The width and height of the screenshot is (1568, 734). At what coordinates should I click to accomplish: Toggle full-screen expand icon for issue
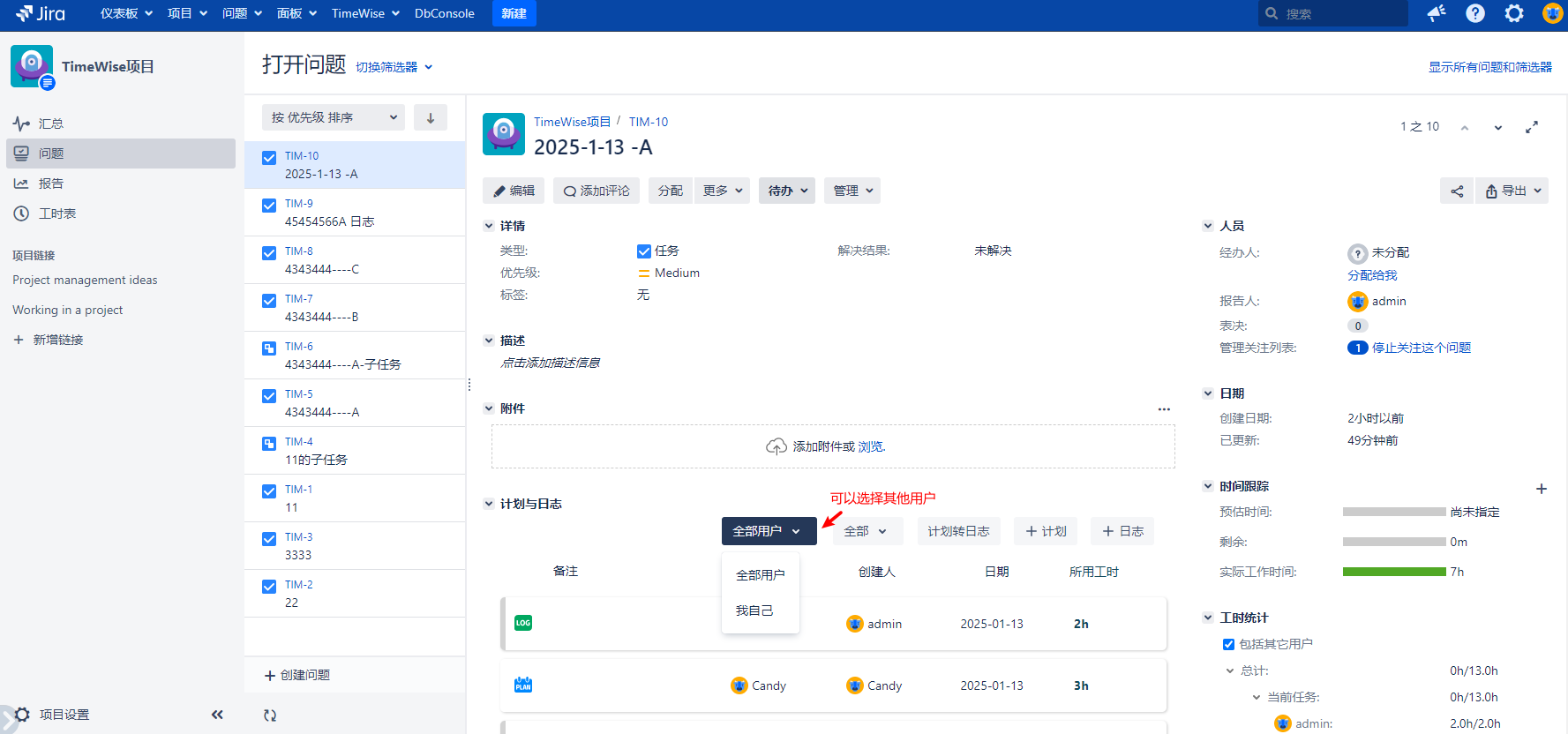pos(1532,127)
